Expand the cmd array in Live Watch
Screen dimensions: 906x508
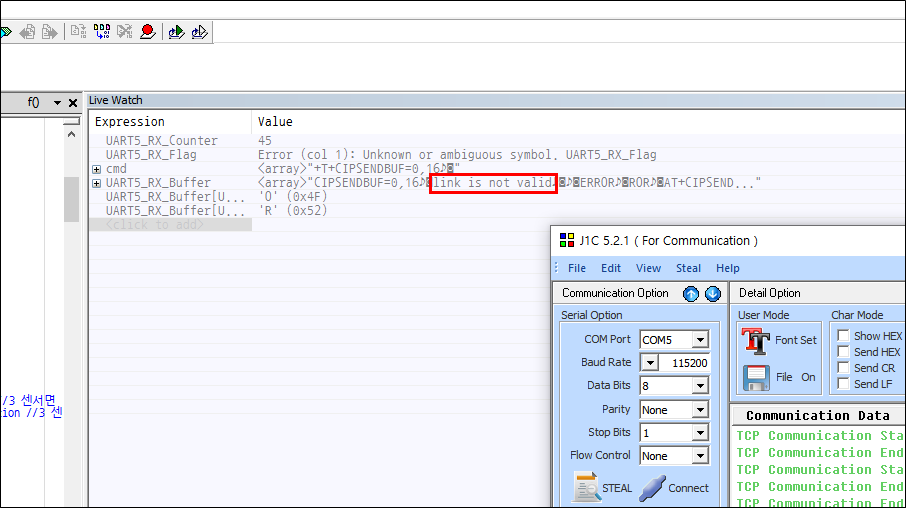click(x=96, y=169)
